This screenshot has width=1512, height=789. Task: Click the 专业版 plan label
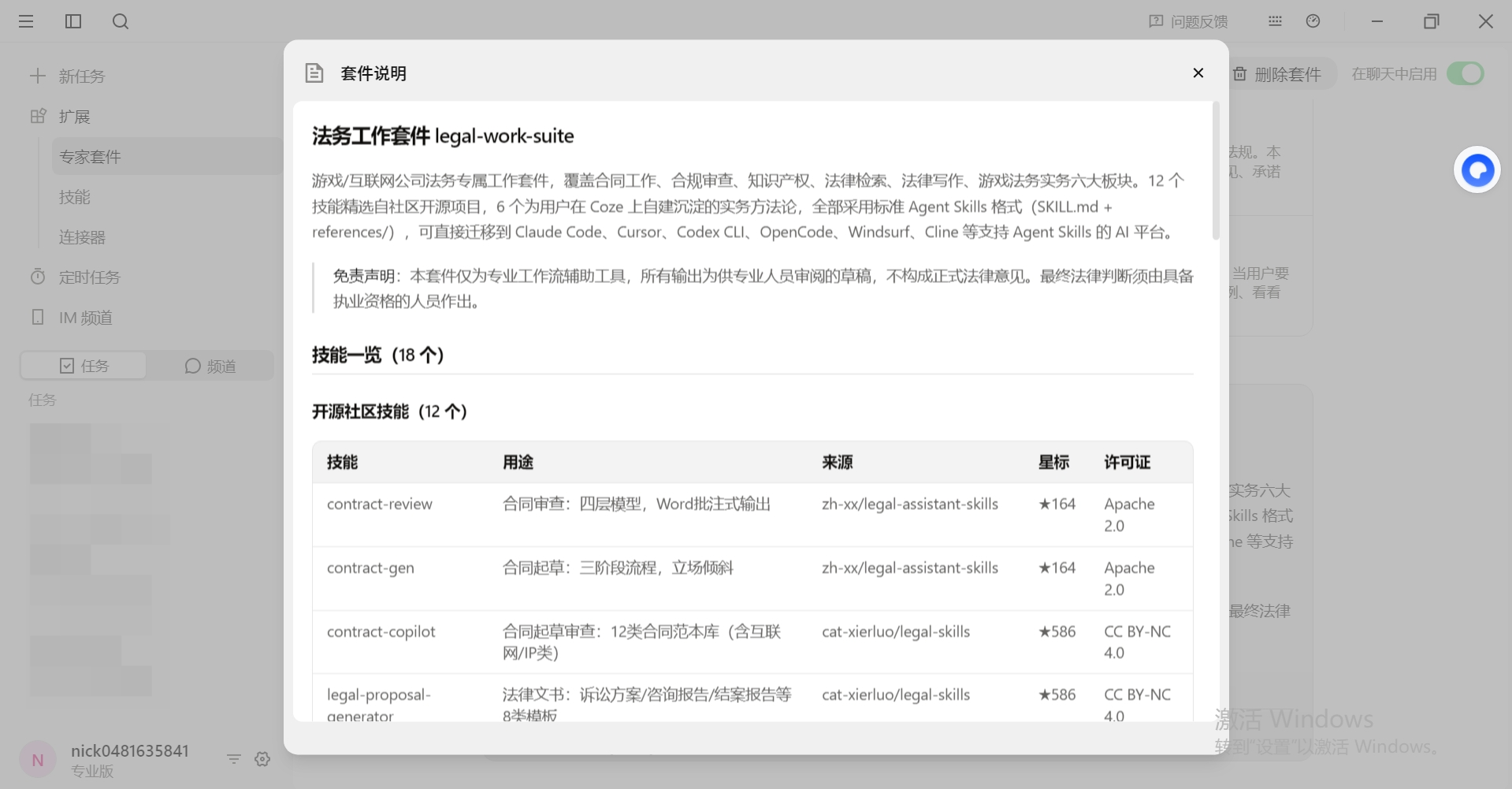(x=92, y=772)
